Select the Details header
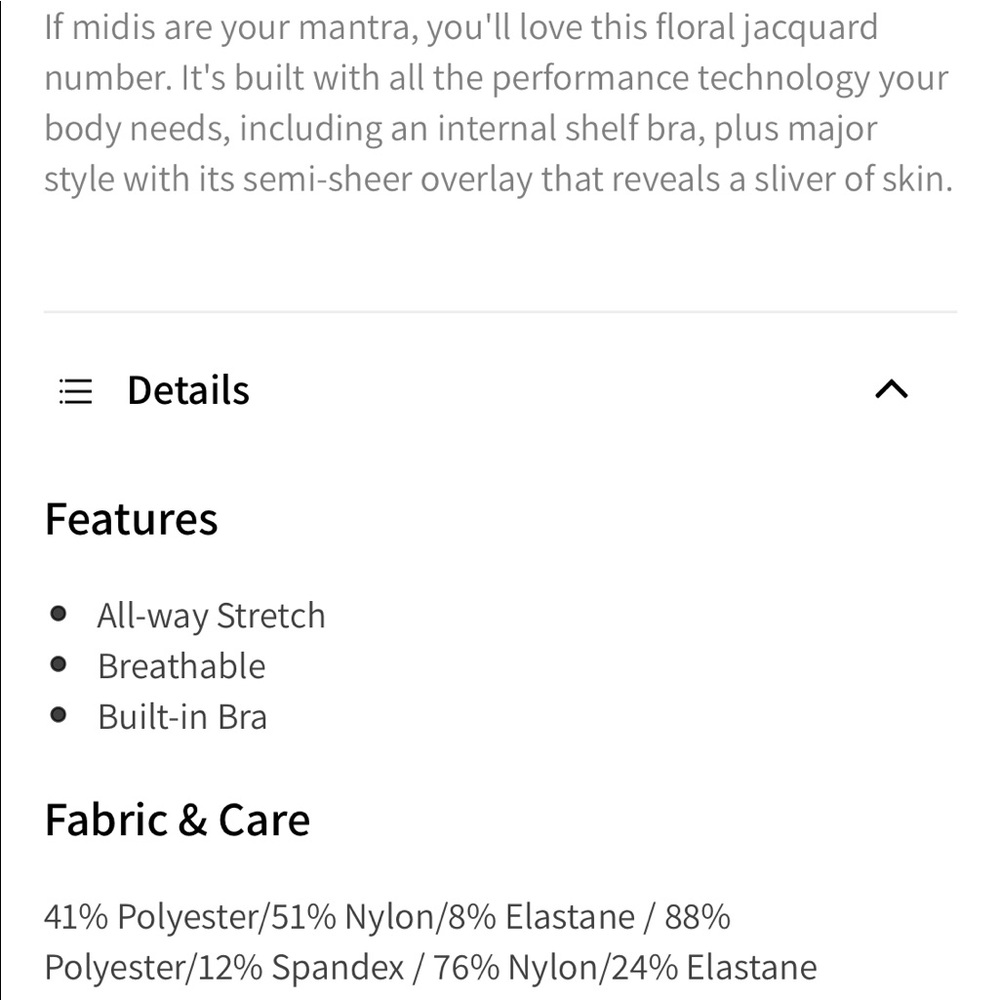The image size is (1000, 1000). [187, 390]
